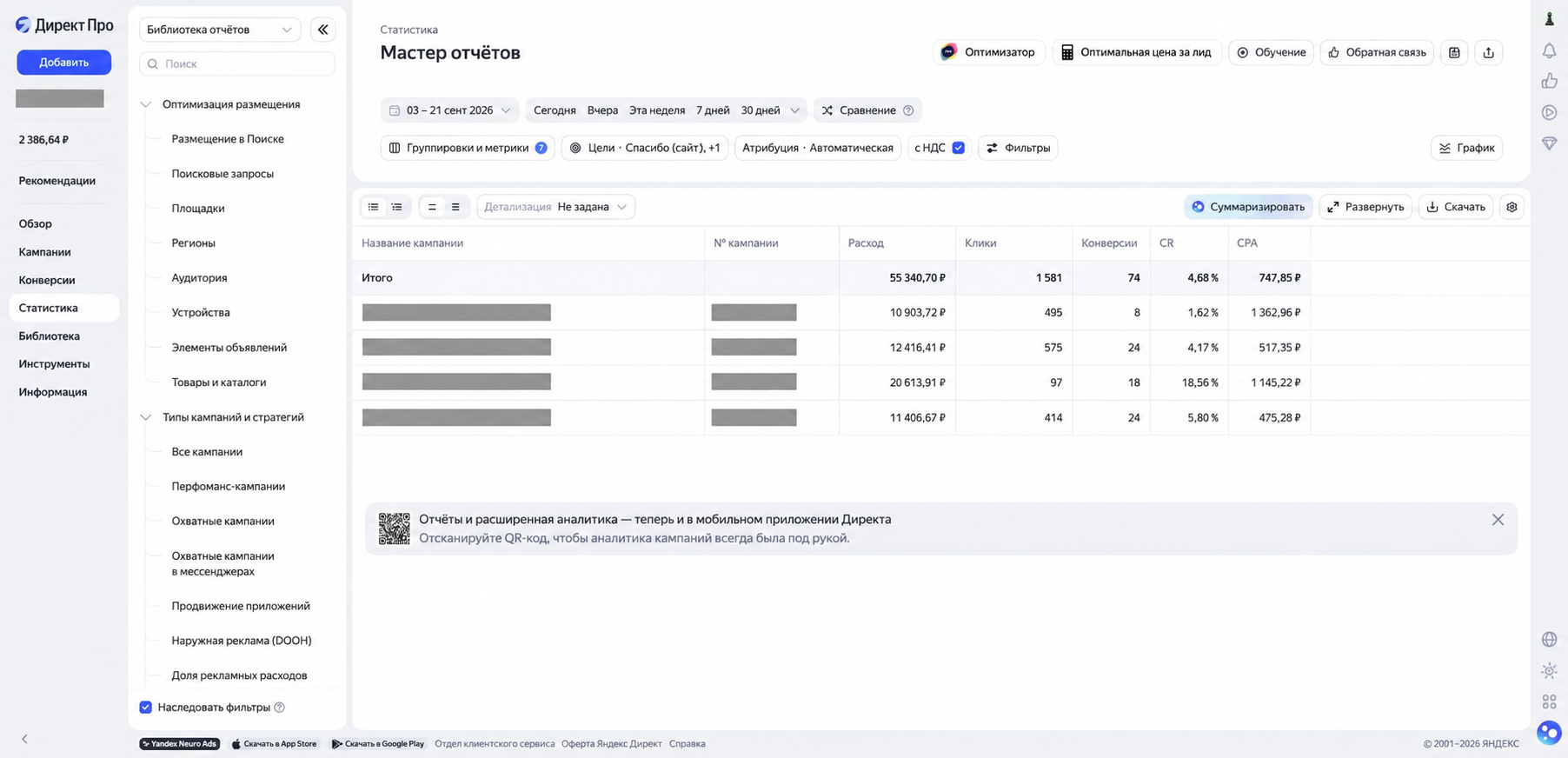Open Конверсии in left menu
The image size is (1568, 758).
click(x=47, y=280)
